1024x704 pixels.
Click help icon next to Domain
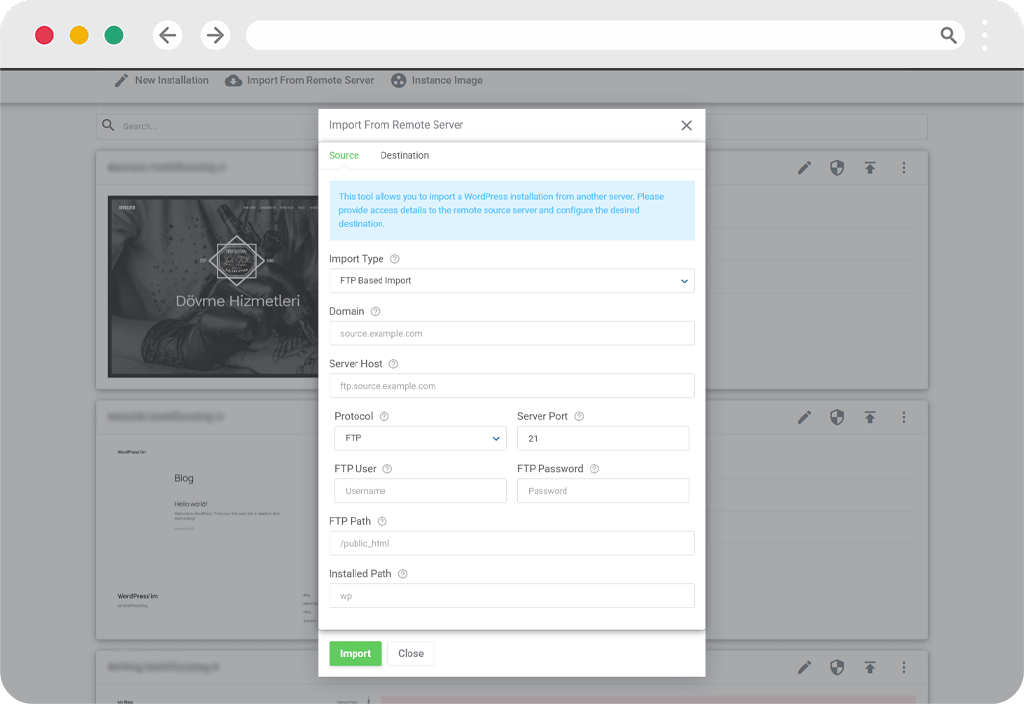[x=376, y=312]
